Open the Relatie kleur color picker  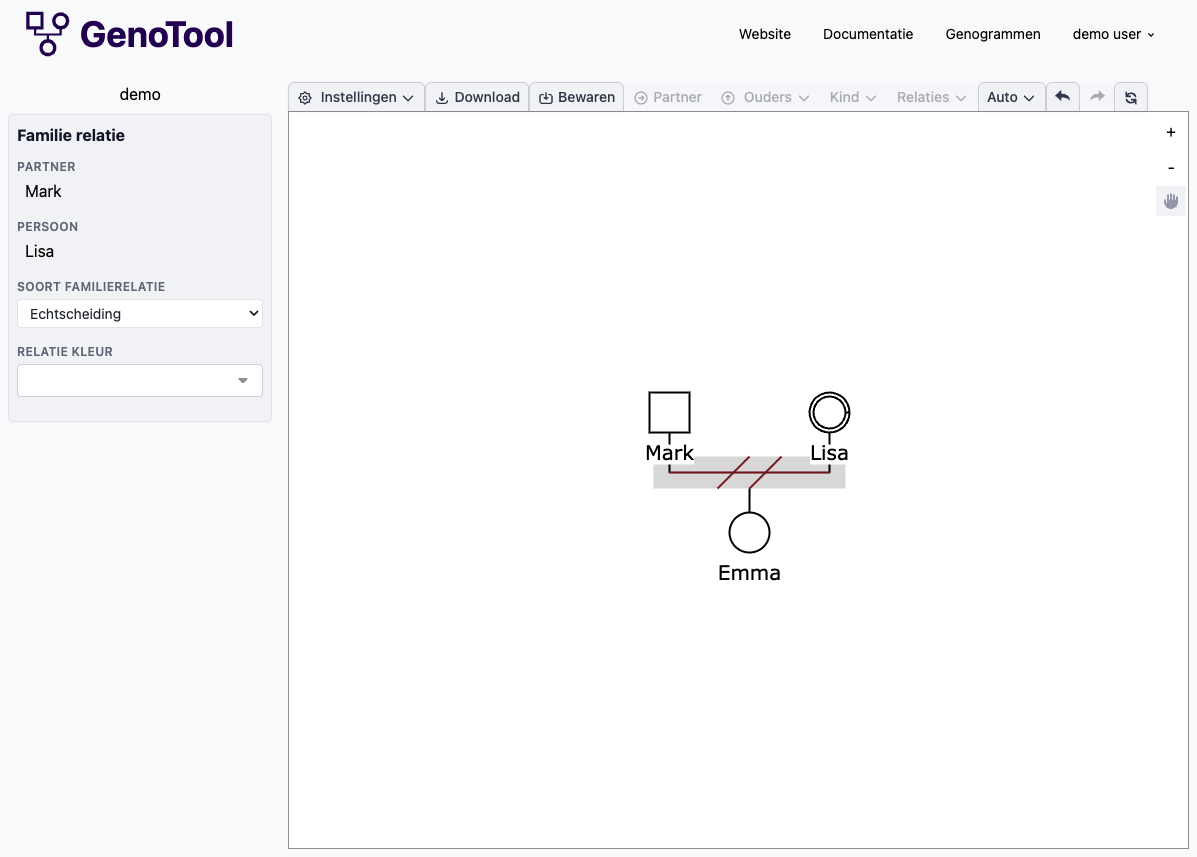click(x=140, y=380)
